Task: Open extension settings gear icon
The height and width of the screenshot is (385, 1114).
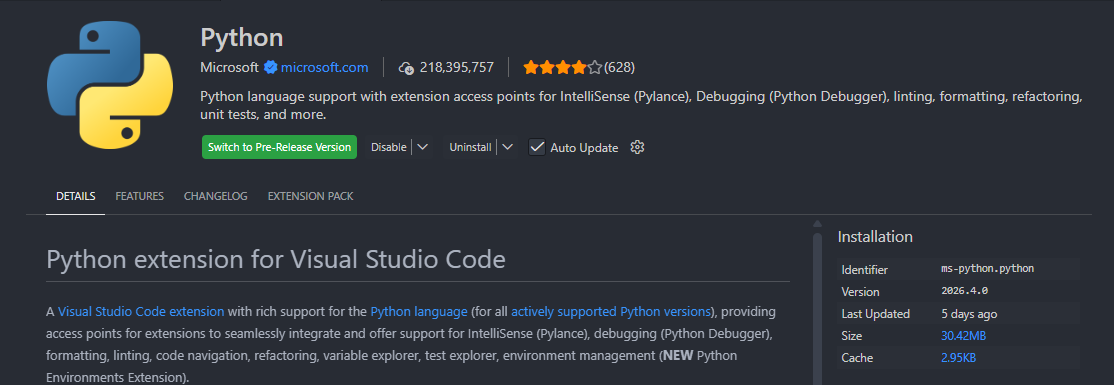Action: [x=637, y=147]
